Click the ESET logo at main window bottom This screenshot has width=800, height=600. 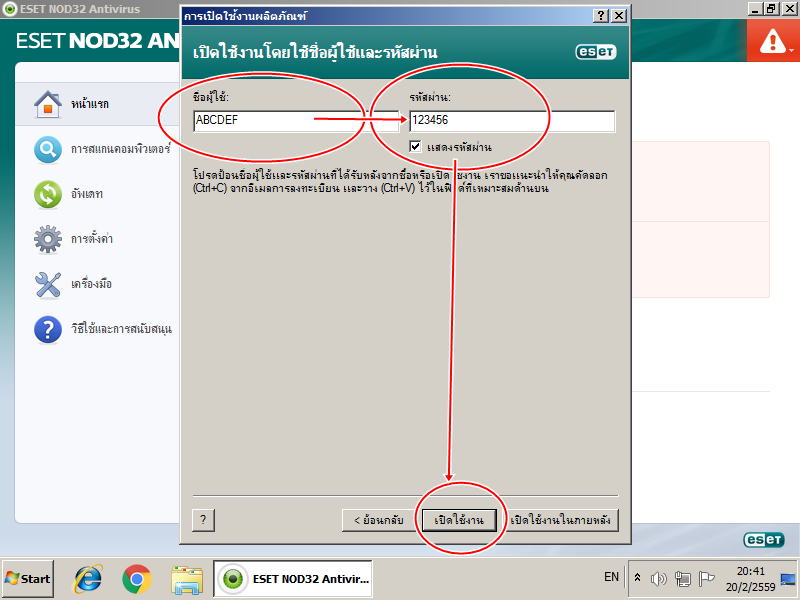(764, 539)
